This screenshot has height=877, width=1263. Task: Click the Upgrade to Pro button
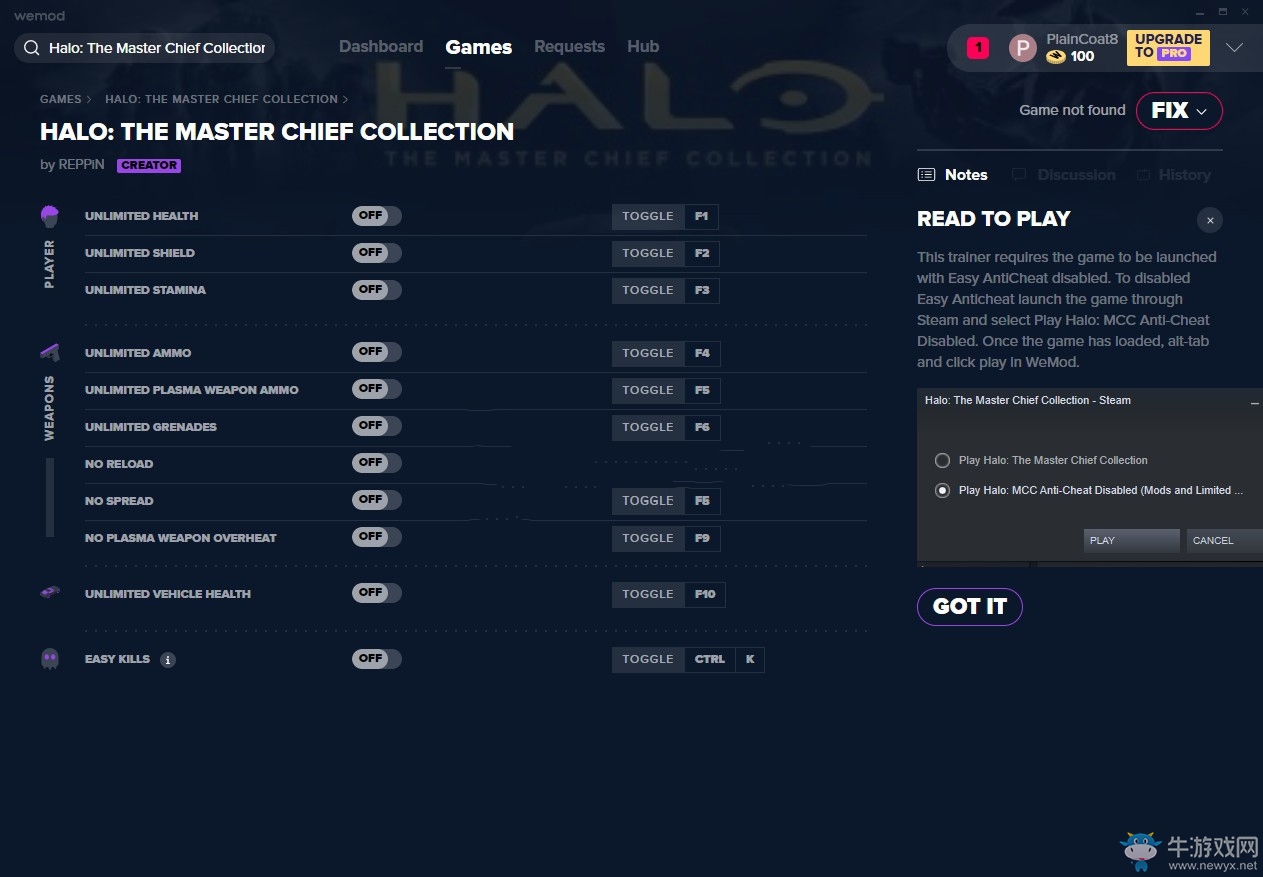[x=1169, y=47]
